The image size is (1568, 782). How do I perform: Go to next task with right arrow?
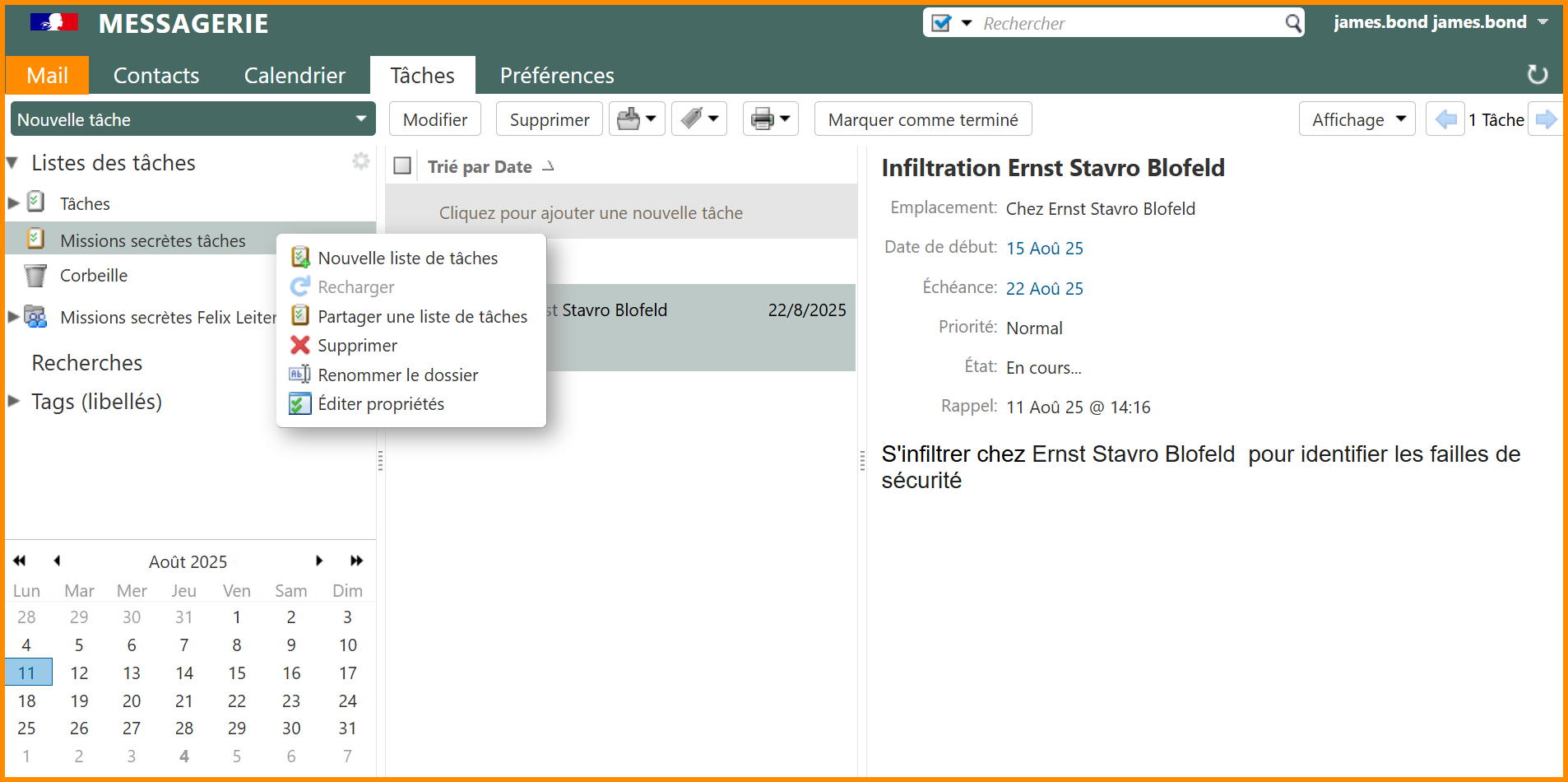(x=1546, y=119)
